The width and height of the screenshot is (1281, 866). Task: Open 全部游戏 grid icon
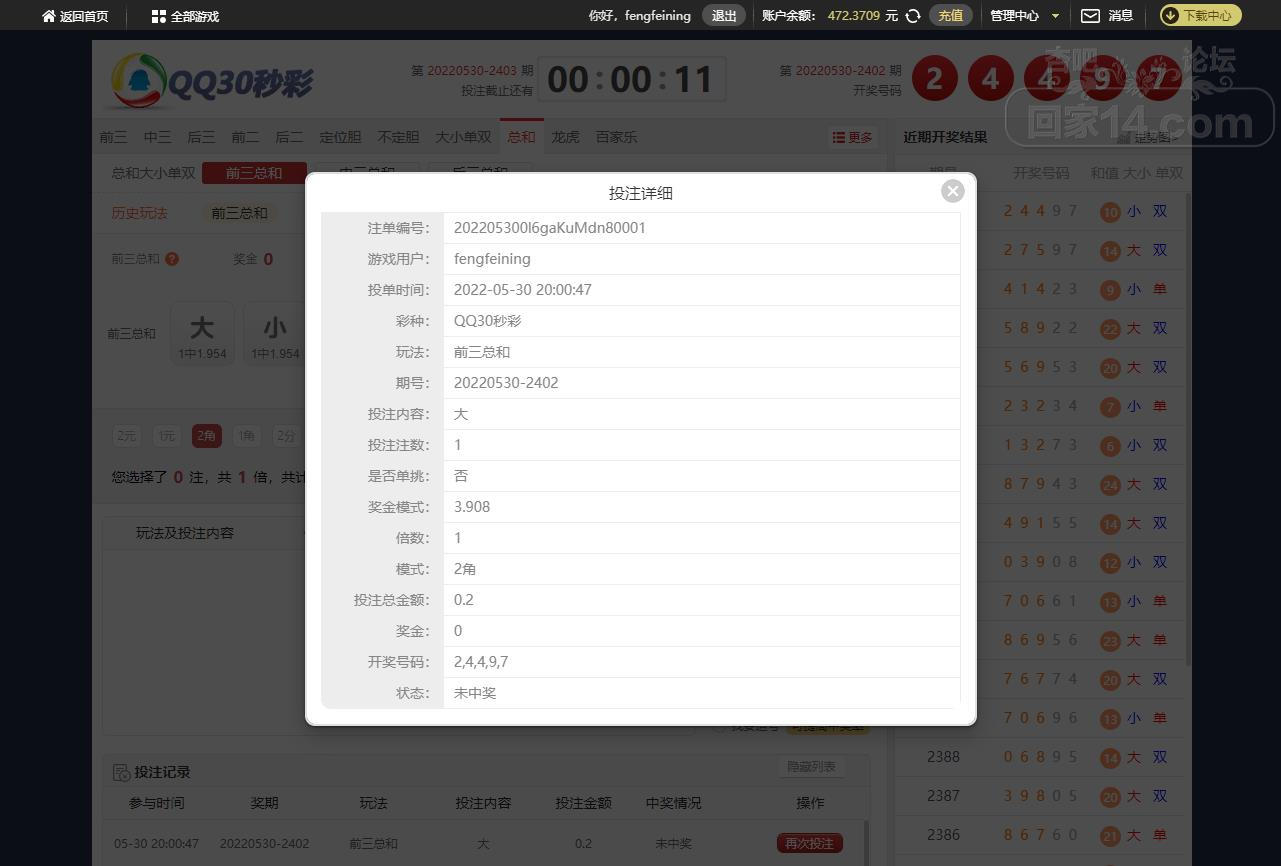tap(158, 16)
